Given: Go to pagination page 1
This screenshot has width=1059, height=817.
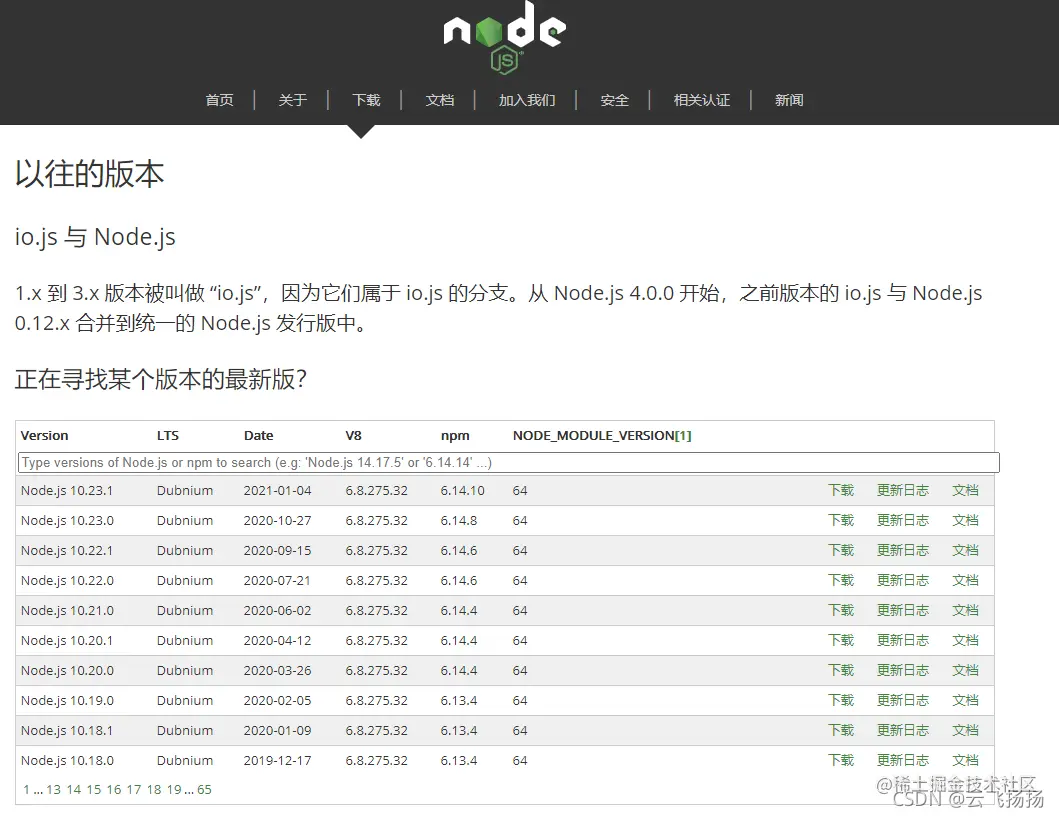Looking at the screenshot, I should pyautogui.click(x=26, y=789).
